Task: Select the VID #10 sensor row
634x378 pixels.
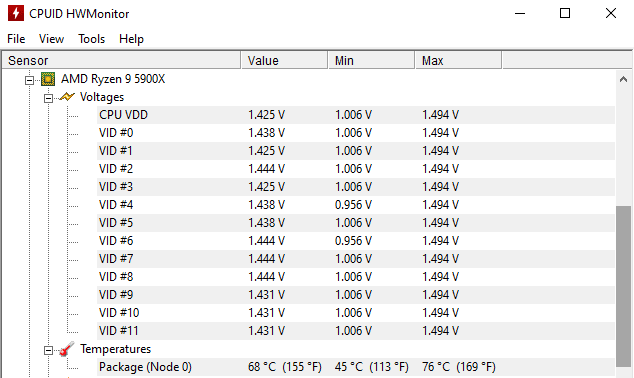Action: [356, 313]
